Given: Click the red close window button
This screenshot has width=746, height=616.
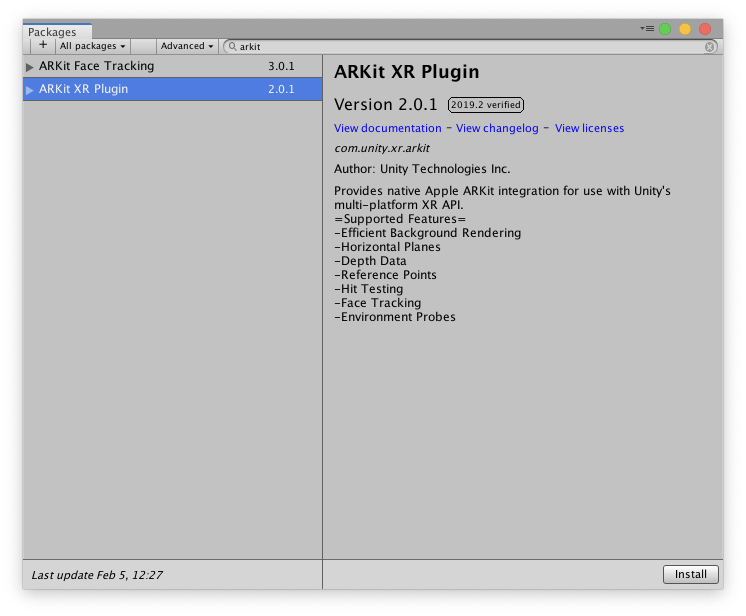Looking at the screenshot, I should point(705,29).
